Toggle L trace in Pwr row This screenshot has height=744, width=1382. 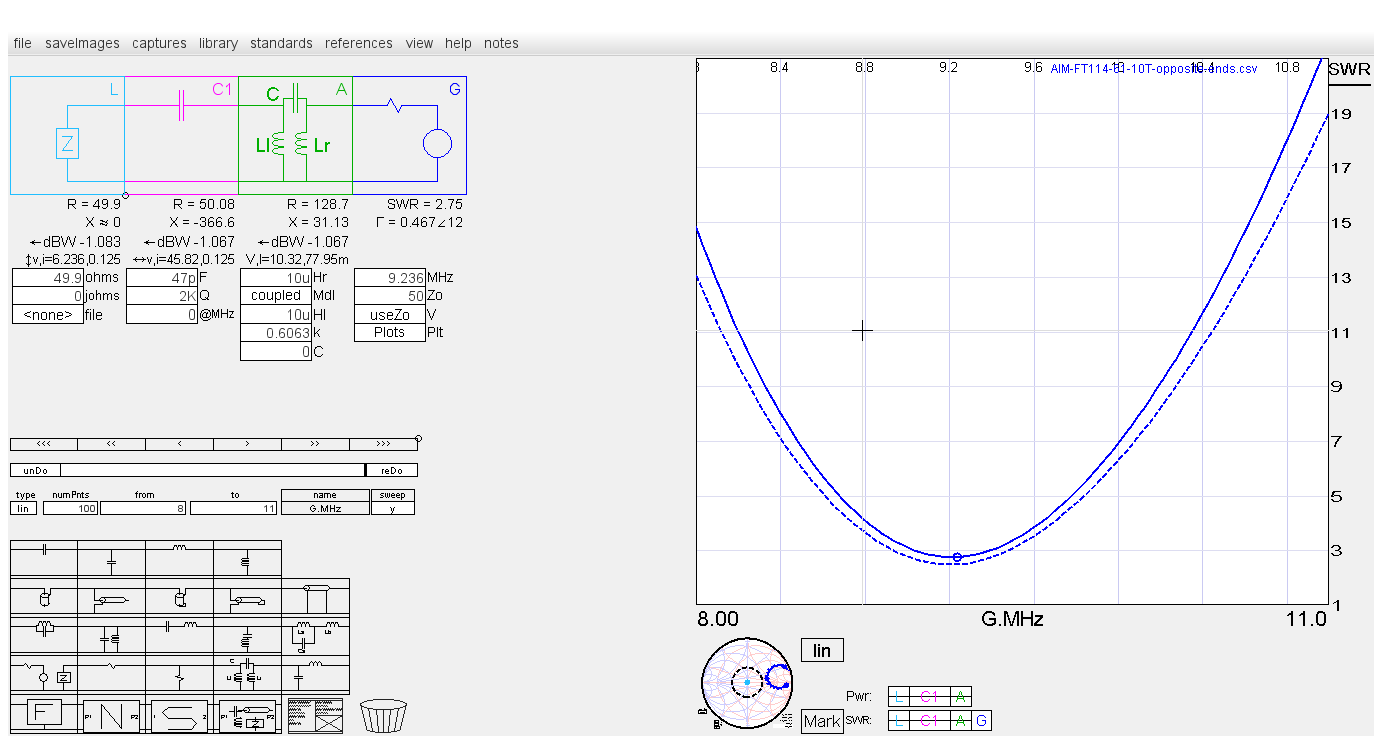(x=898, y=696)
